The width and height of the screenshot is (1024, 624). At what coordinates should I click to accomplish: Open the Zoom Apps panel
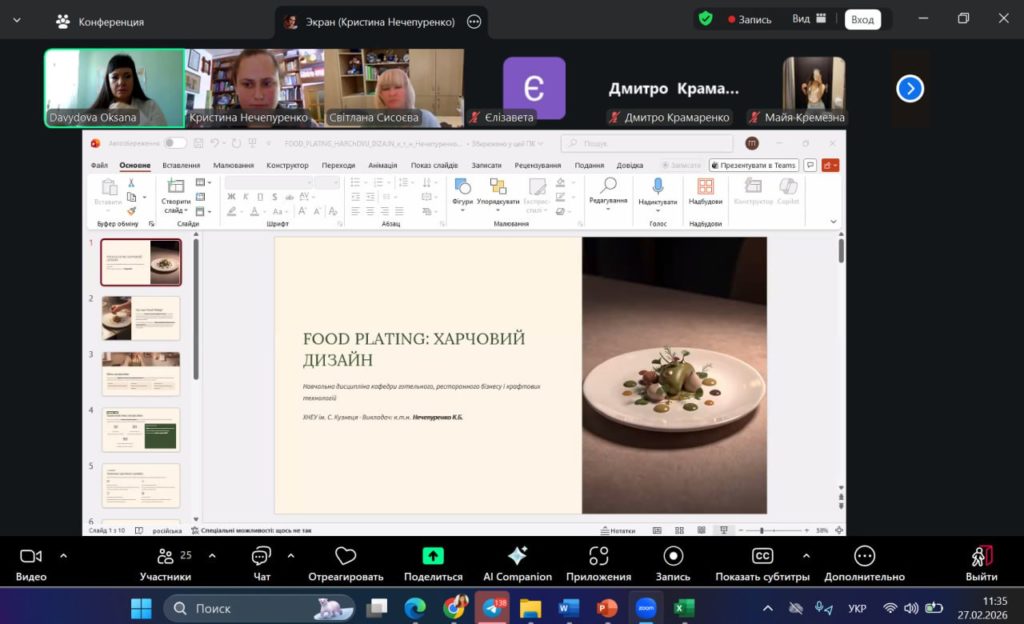[598, 557]
